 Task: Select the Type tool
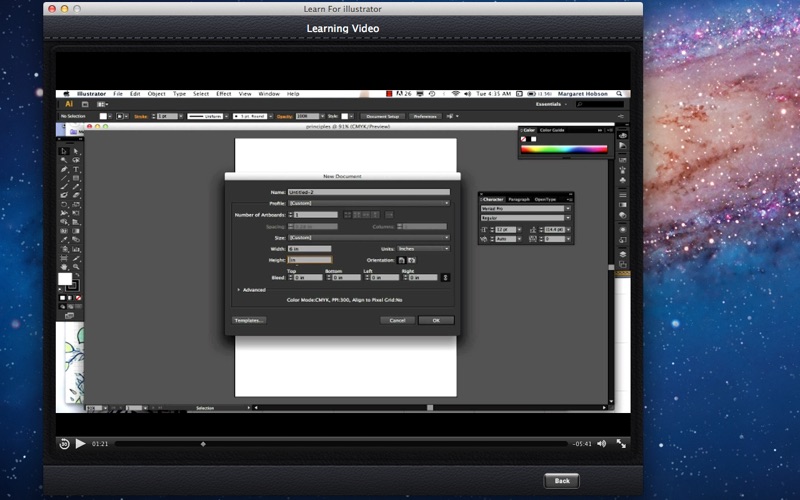pos(76,169)
